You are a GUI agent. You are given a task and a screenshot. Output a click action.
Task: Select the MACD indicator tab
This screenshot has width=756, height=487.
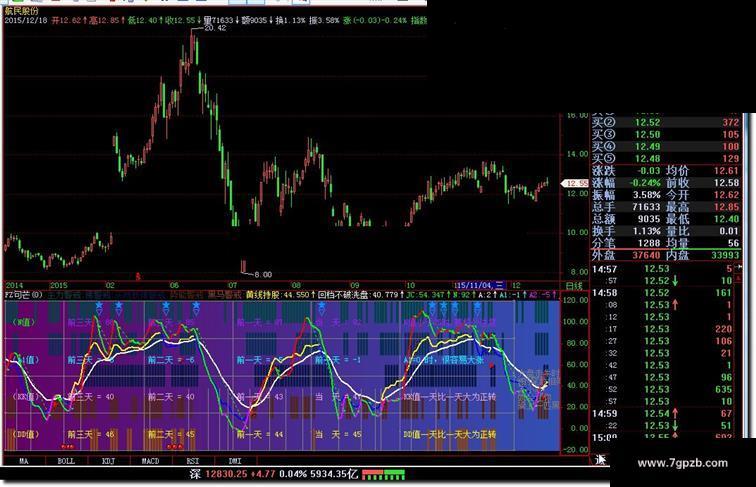click(150, 461)
